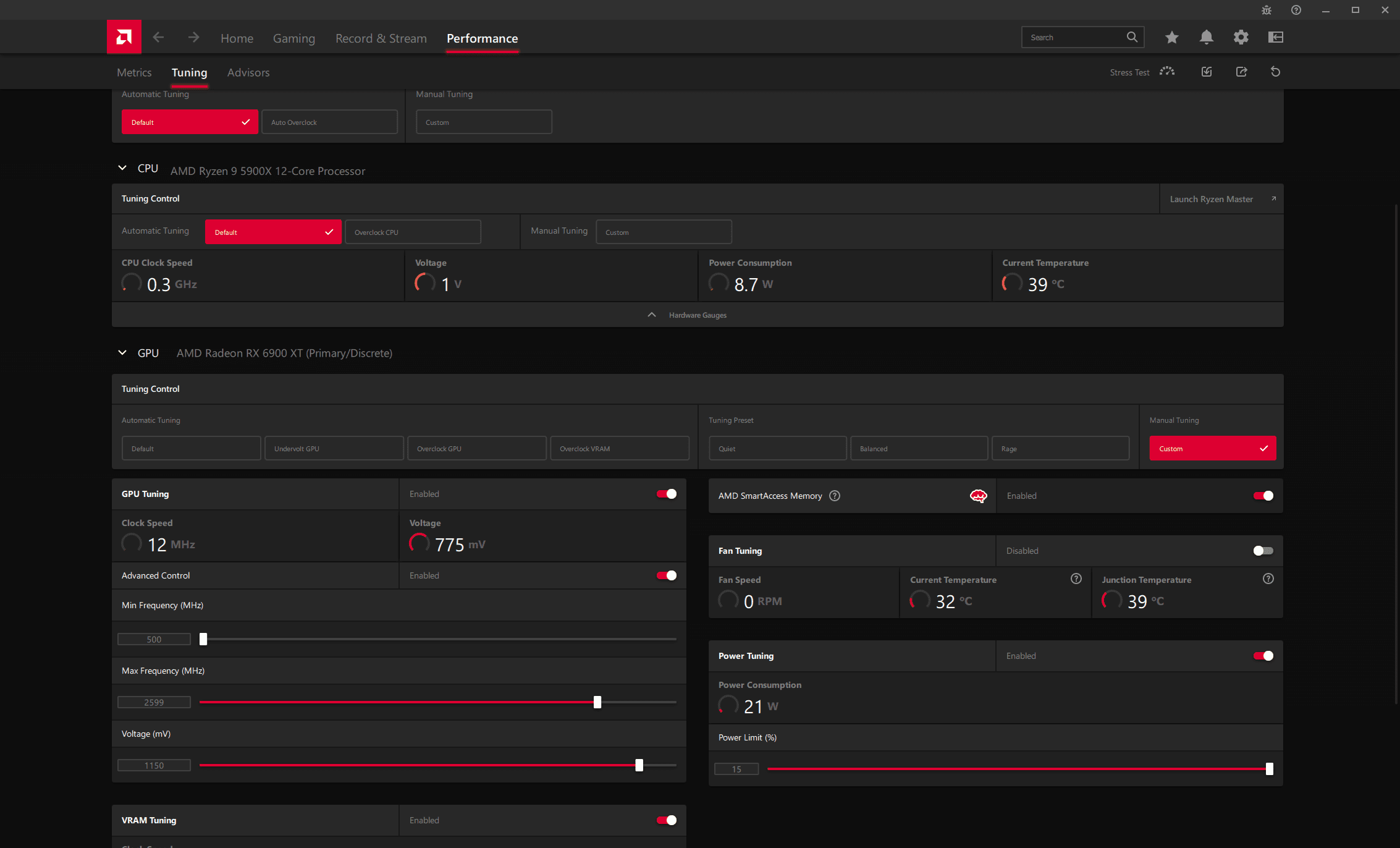
Task: Click the search magnifier icon
Action: [1132, 37]
